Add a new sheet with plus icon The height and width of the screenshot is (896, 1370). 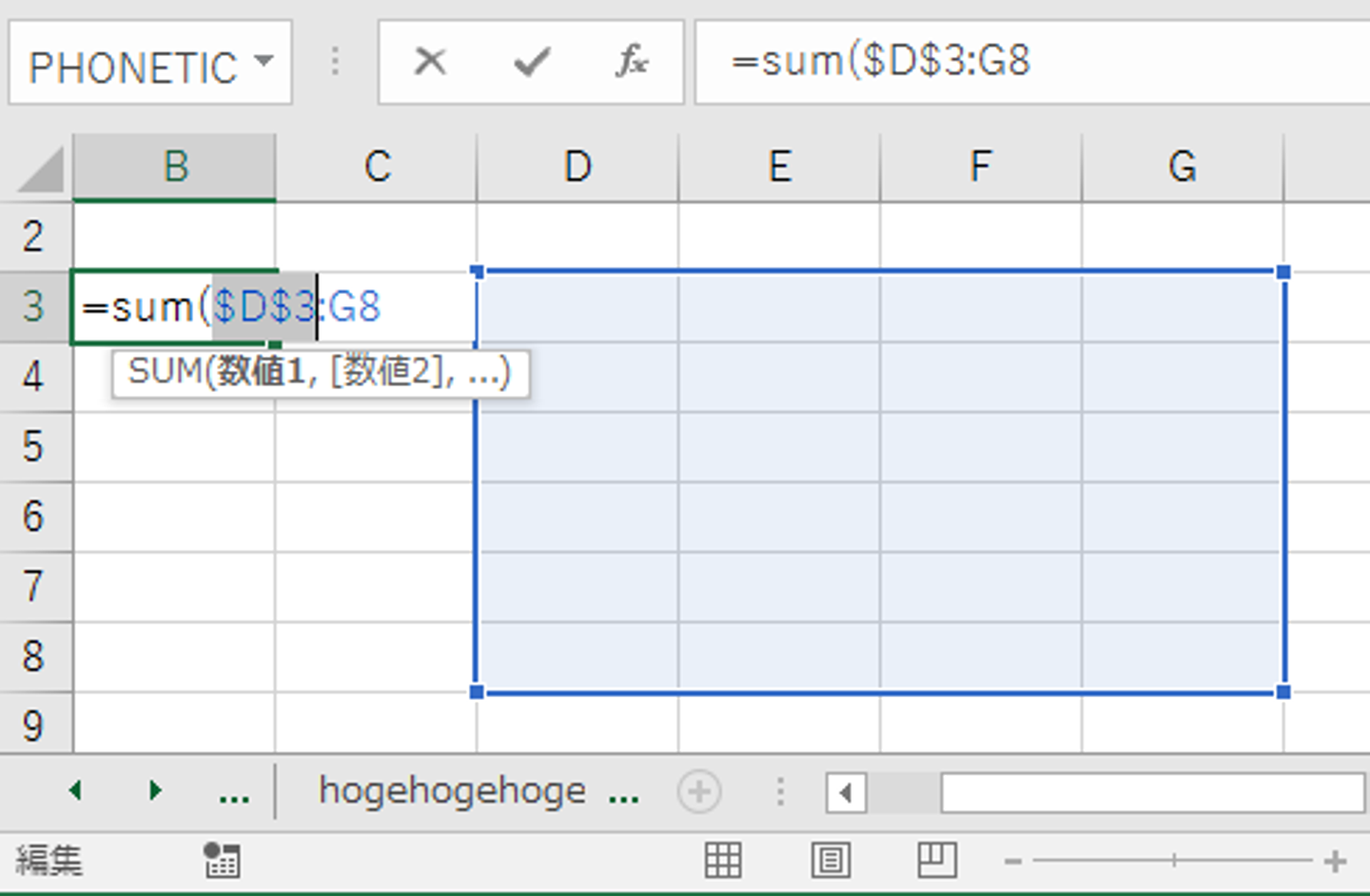pos(699,791)
